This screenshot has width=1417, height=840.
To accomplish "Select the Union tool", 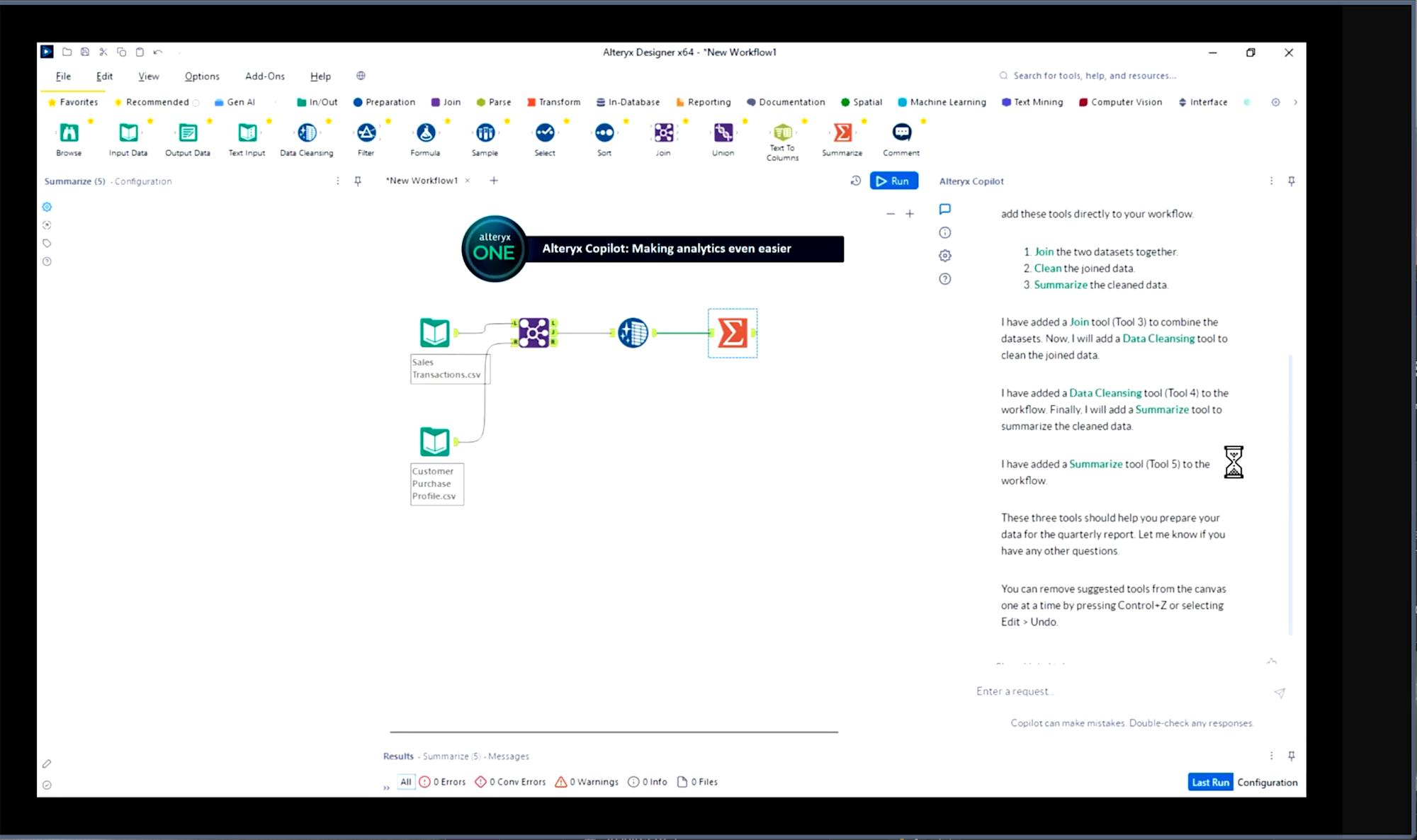I will [723, 132].
